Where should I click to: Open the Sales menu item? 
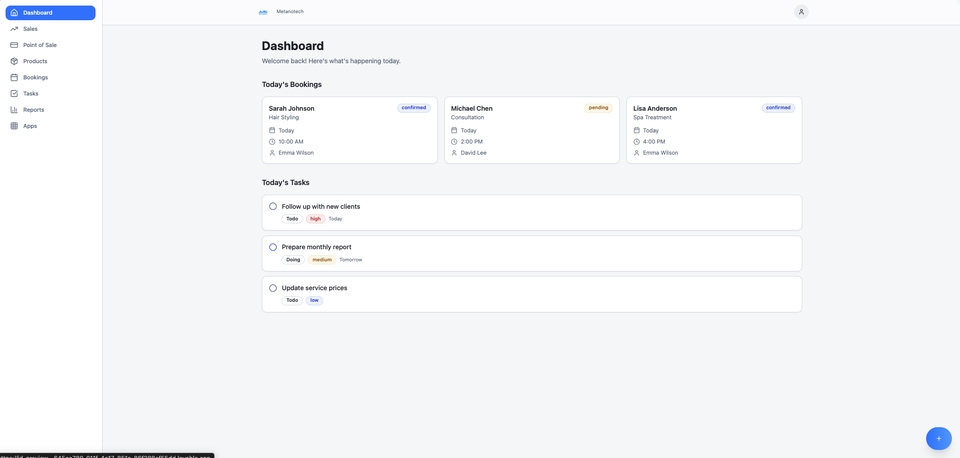pos(31,29)
